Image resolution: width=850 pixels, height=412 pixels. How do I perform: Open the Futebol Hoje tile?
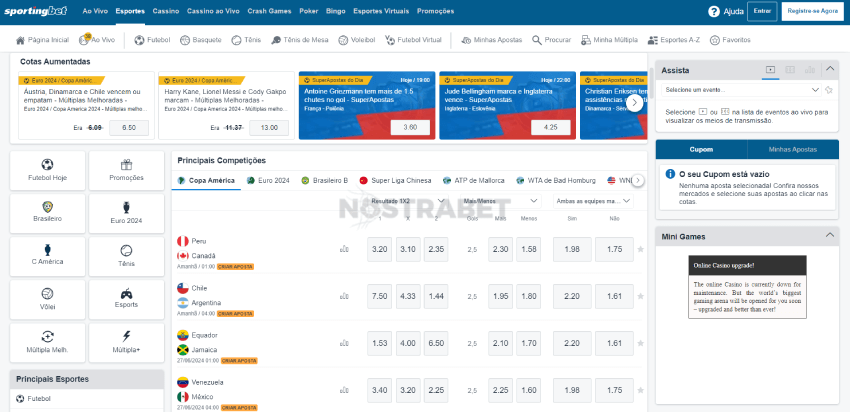(48, 171)
